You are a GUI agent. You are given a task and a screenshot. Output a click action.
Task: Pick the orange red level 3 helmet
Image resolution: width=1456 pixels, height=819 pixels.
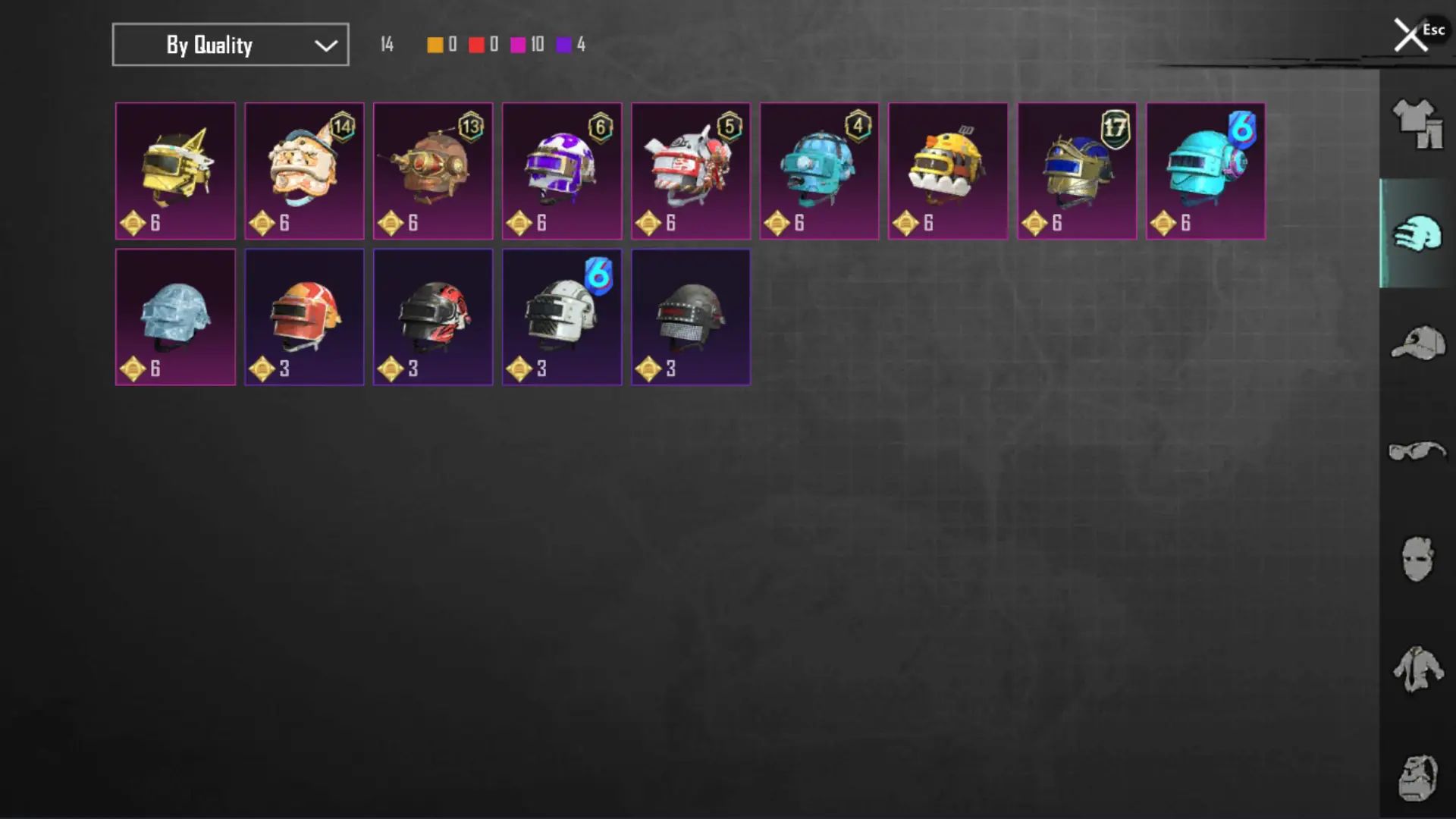(x=304, y=317)
